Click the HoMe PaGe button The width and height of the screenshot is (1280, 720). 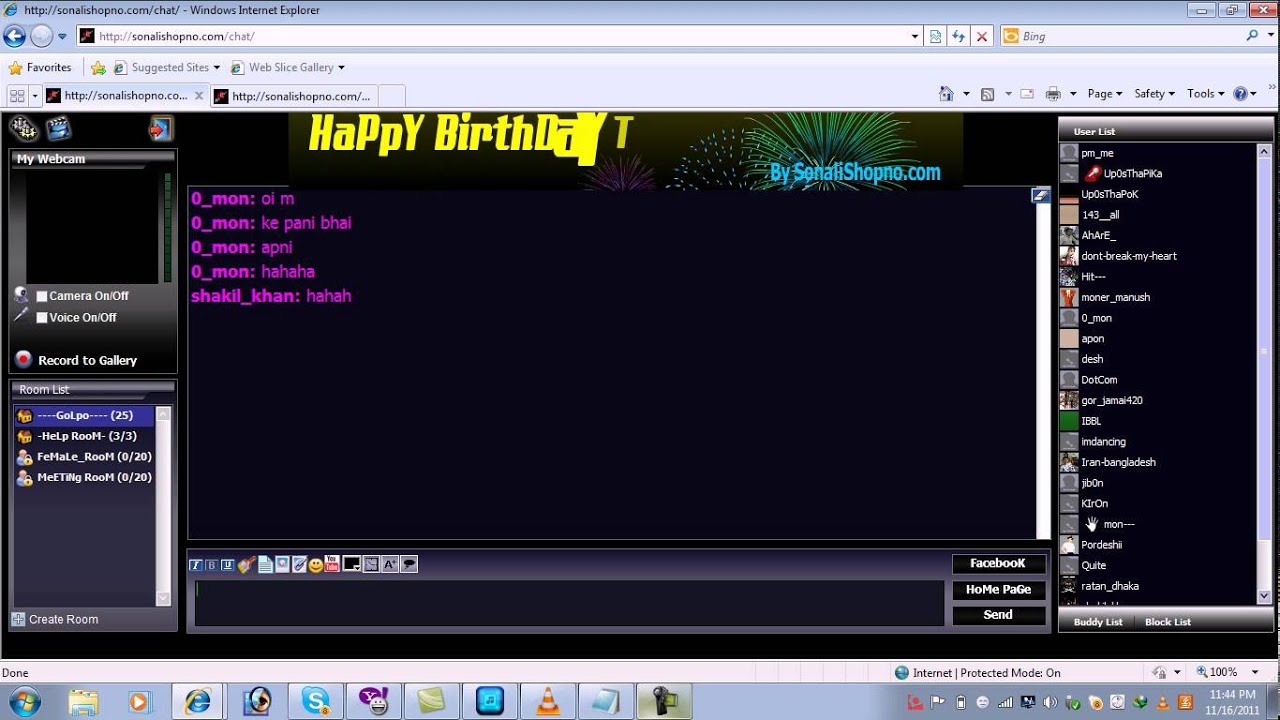pos(998,590)
